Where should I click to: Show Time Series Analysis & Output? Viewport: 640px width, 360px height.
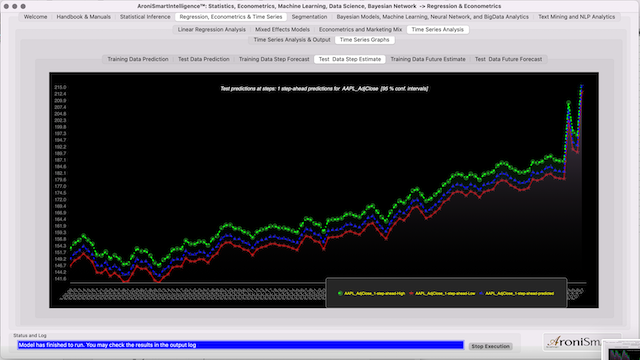pyautogui.click(x=292, y=40)
